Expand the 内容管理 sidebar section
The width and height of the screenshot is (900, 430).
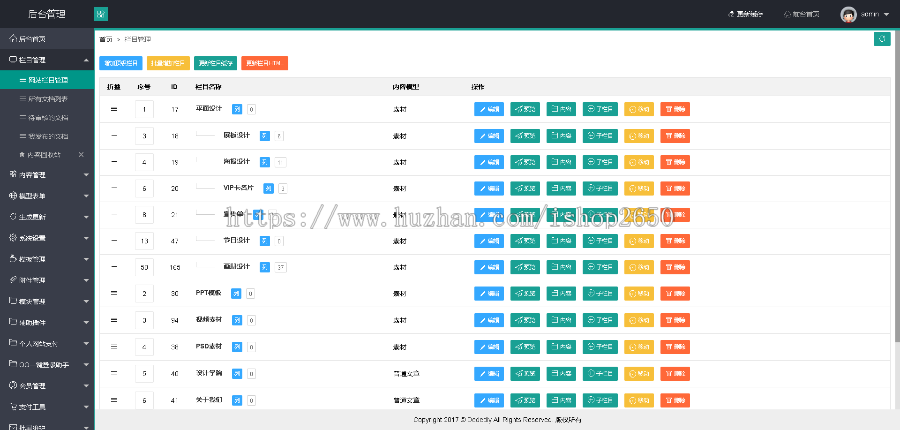[x=86, y=174]
